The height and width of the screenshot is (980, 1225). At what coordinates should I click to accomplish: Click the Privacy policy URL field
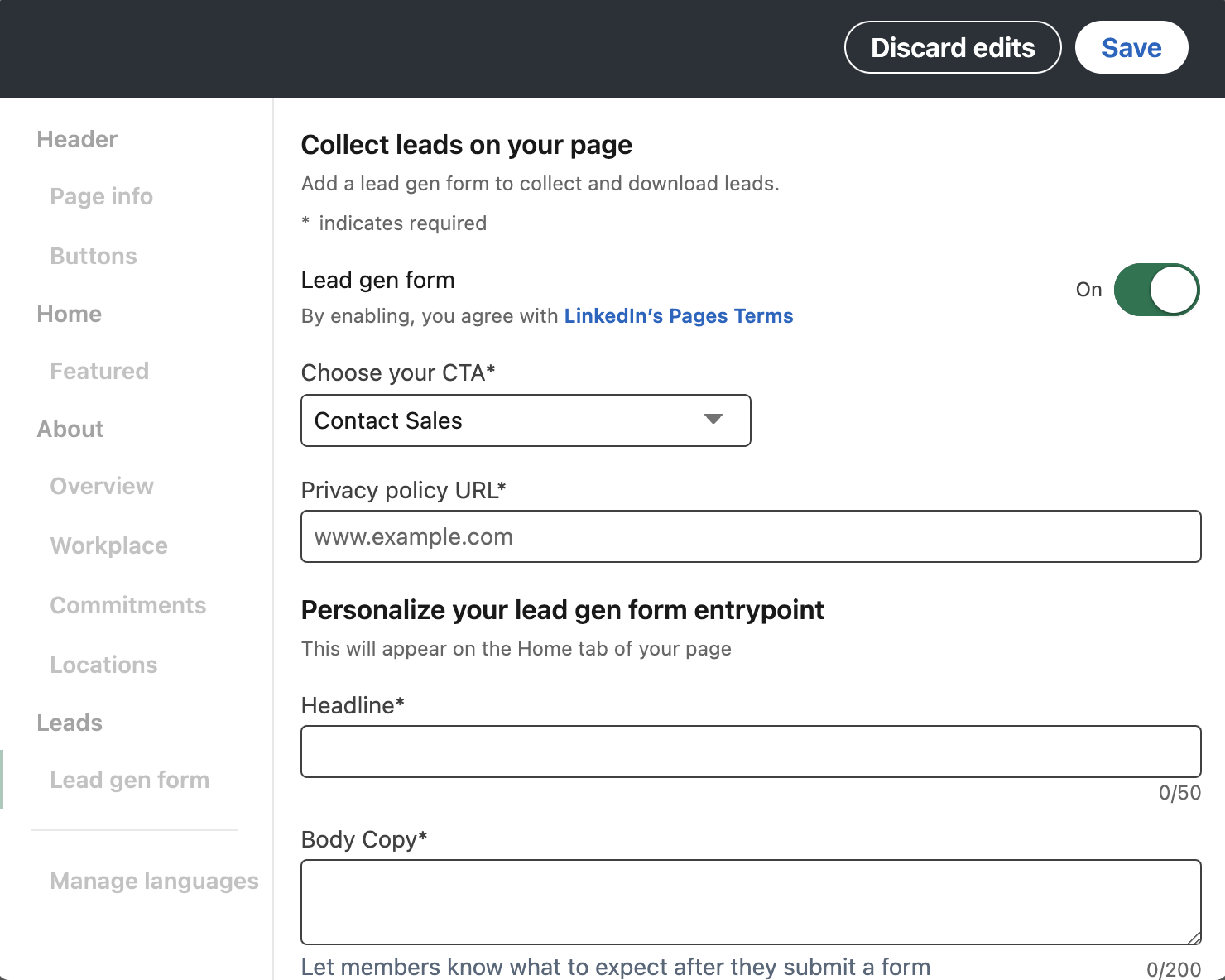pos(750,536)
